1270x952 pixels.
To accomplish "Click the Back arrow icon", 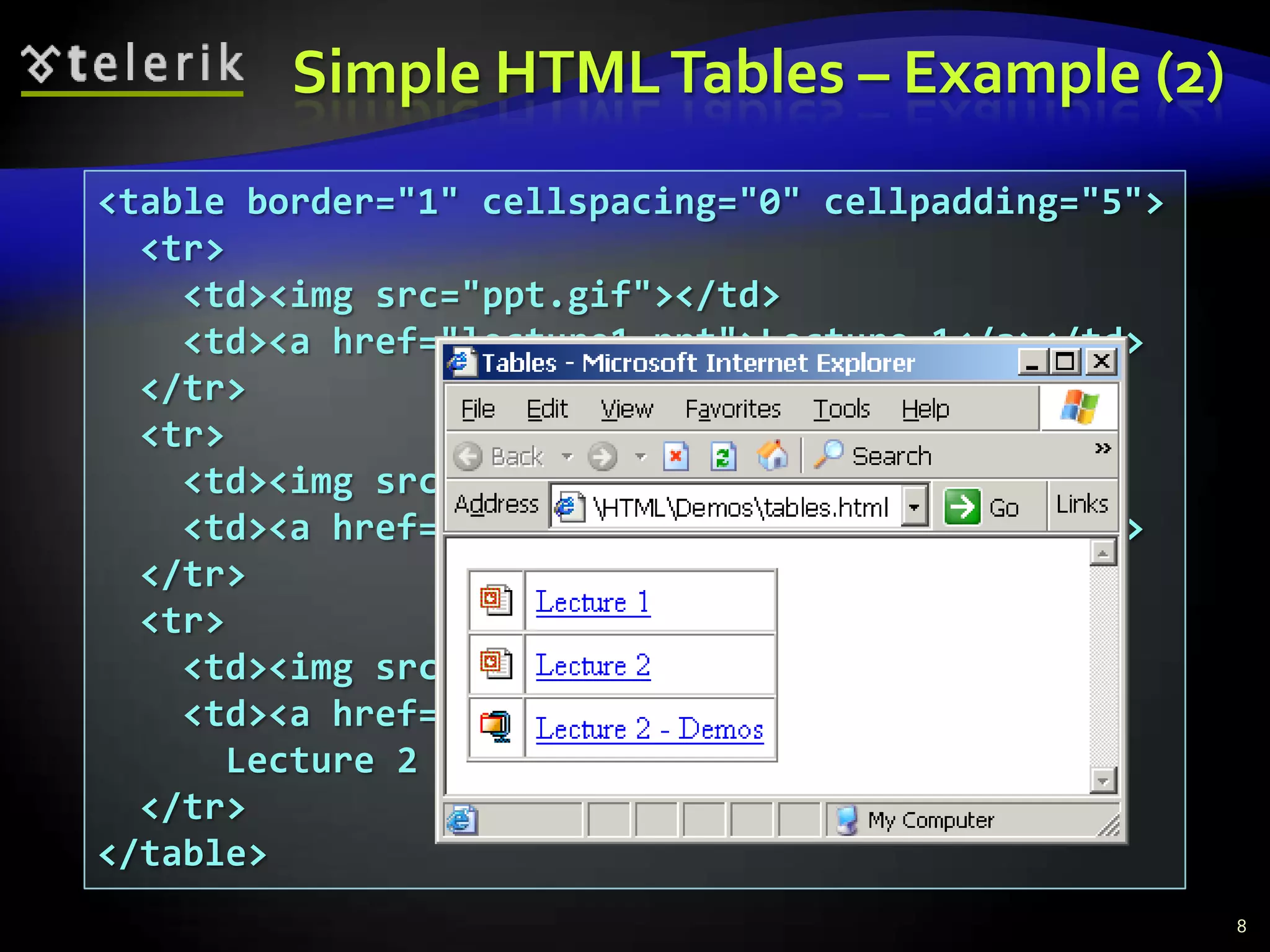I will (468, 457).
